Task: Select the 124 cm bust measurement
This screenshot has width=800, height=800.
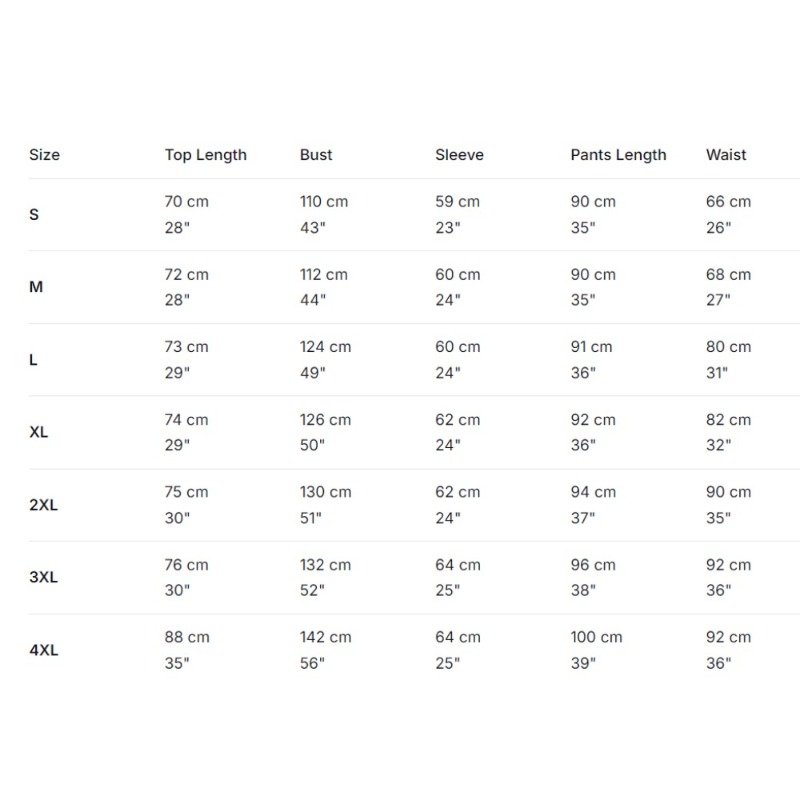Action: [x=326, y=347]
